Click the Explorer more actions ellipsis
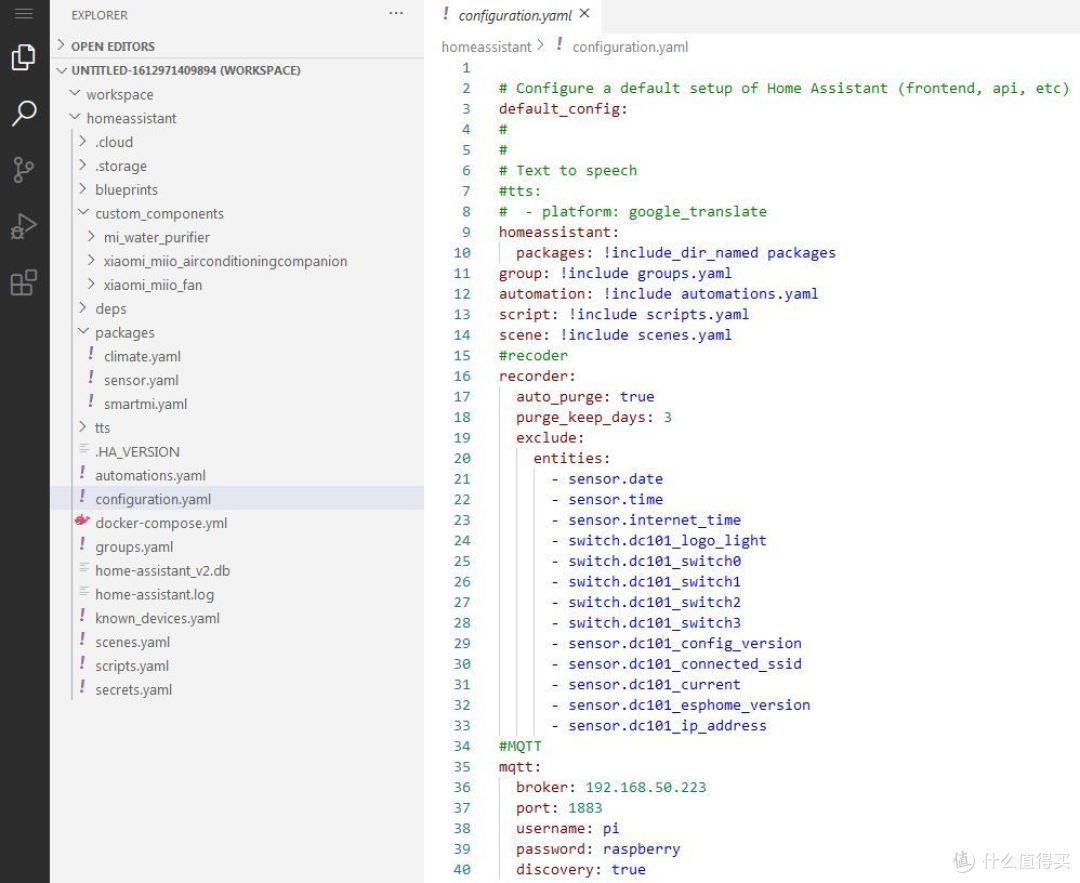The height and width of the screenshot is (883, 1080). tap(396, 14)
